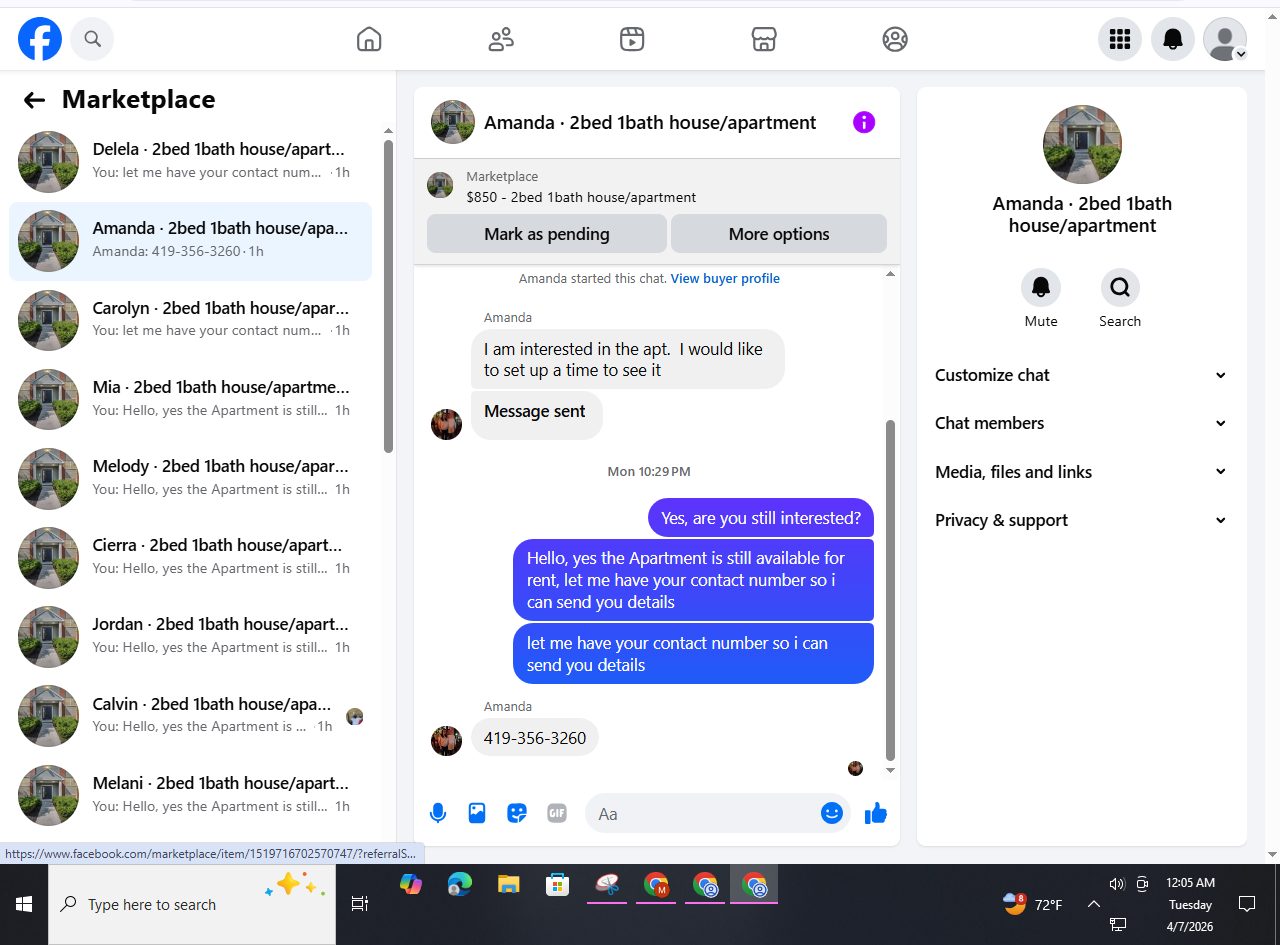Open File Explorer from the taskbar

pos(509,884)
